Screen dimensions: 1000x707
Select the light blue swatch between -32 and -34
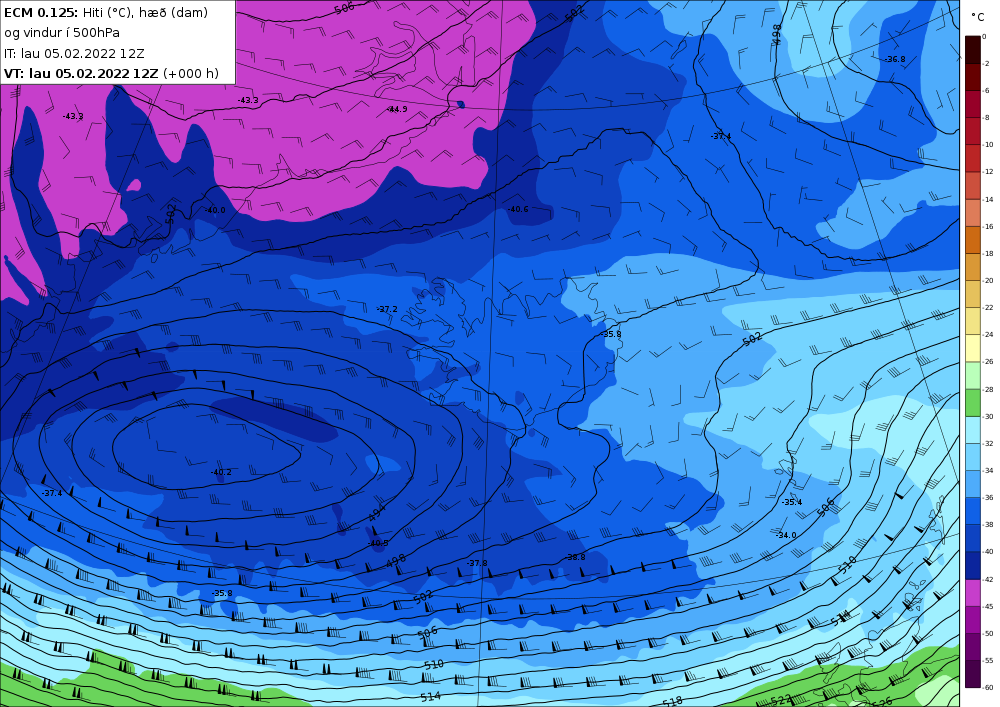(x=973, y=457)
